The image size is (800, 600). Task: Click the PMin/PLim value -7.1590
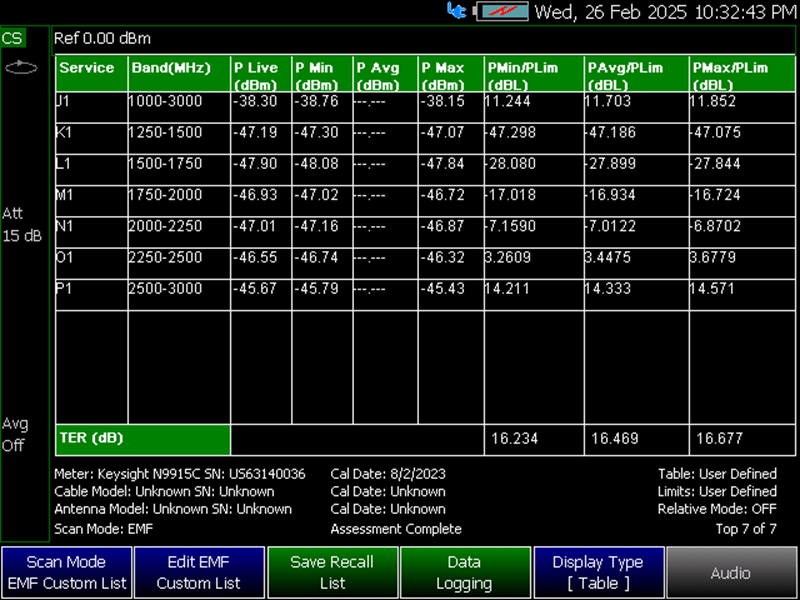point(510,226)
